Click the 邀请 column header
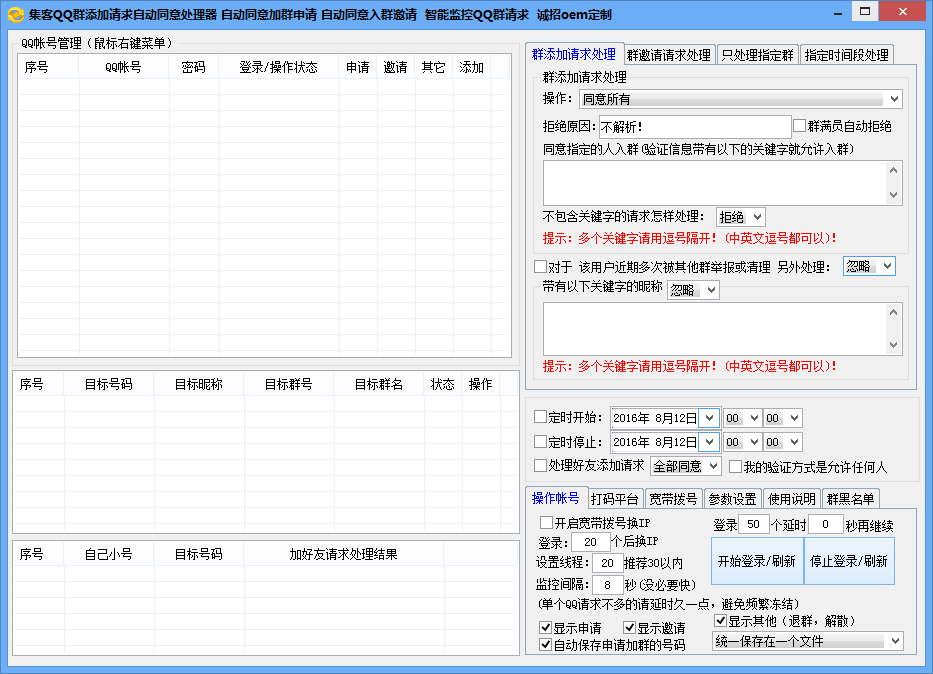The width and height of the screenshot is (933, 674). pyautogui.click(x=396, y=67)
